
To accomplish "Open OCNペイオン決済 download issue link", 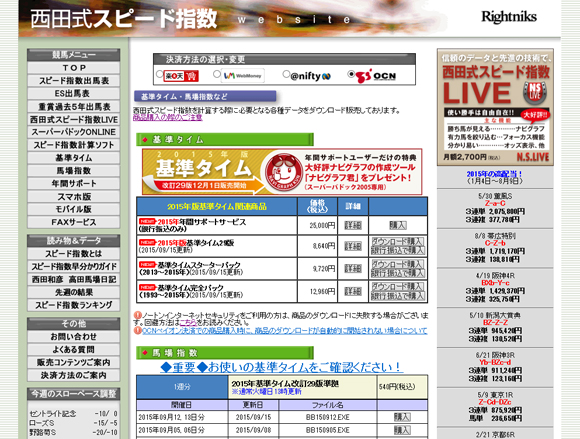I will point(284,330).
